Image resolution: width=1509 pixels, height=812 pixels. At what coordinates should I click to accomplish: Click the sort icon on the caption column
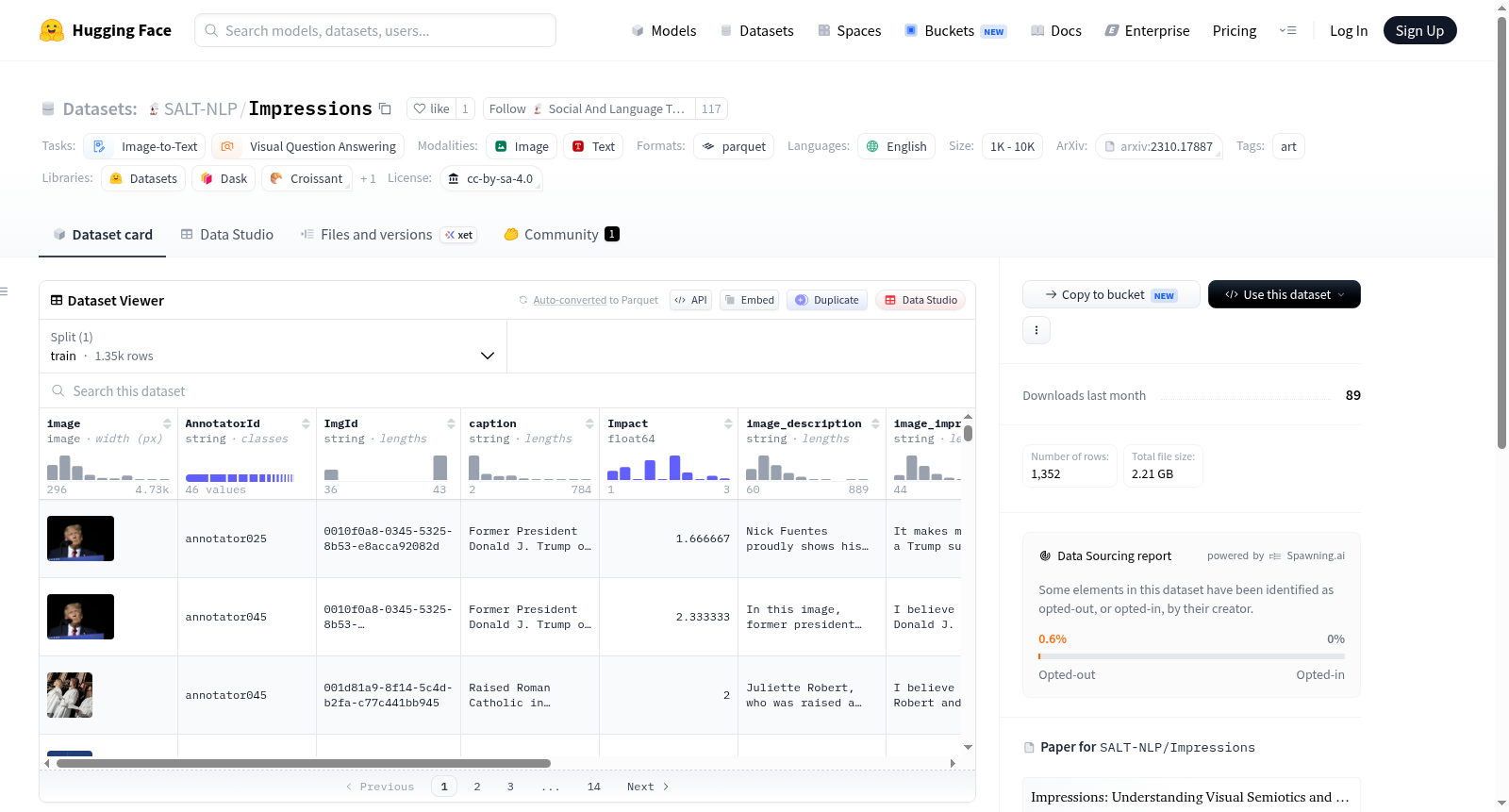589,423
